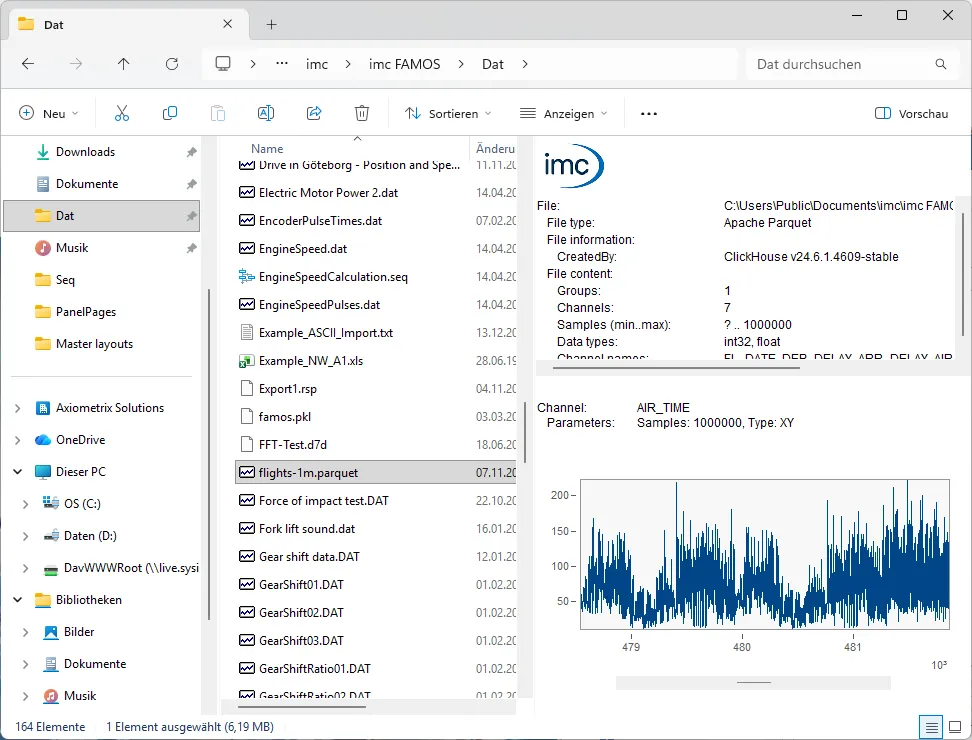Click the Copy icon in toolbar

(x=170, y=114)
